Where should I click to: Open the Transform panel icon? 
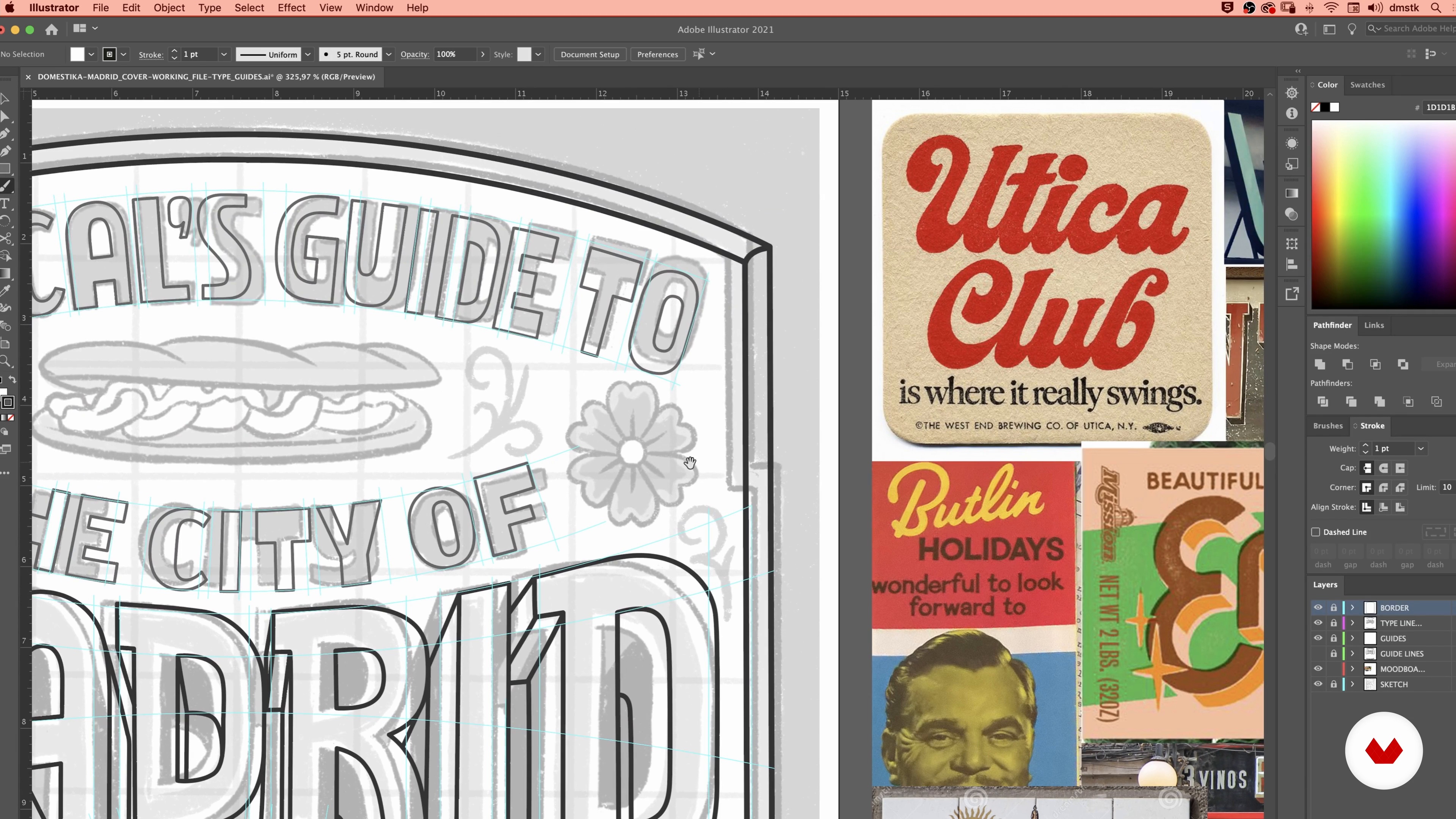[1291, 244]
